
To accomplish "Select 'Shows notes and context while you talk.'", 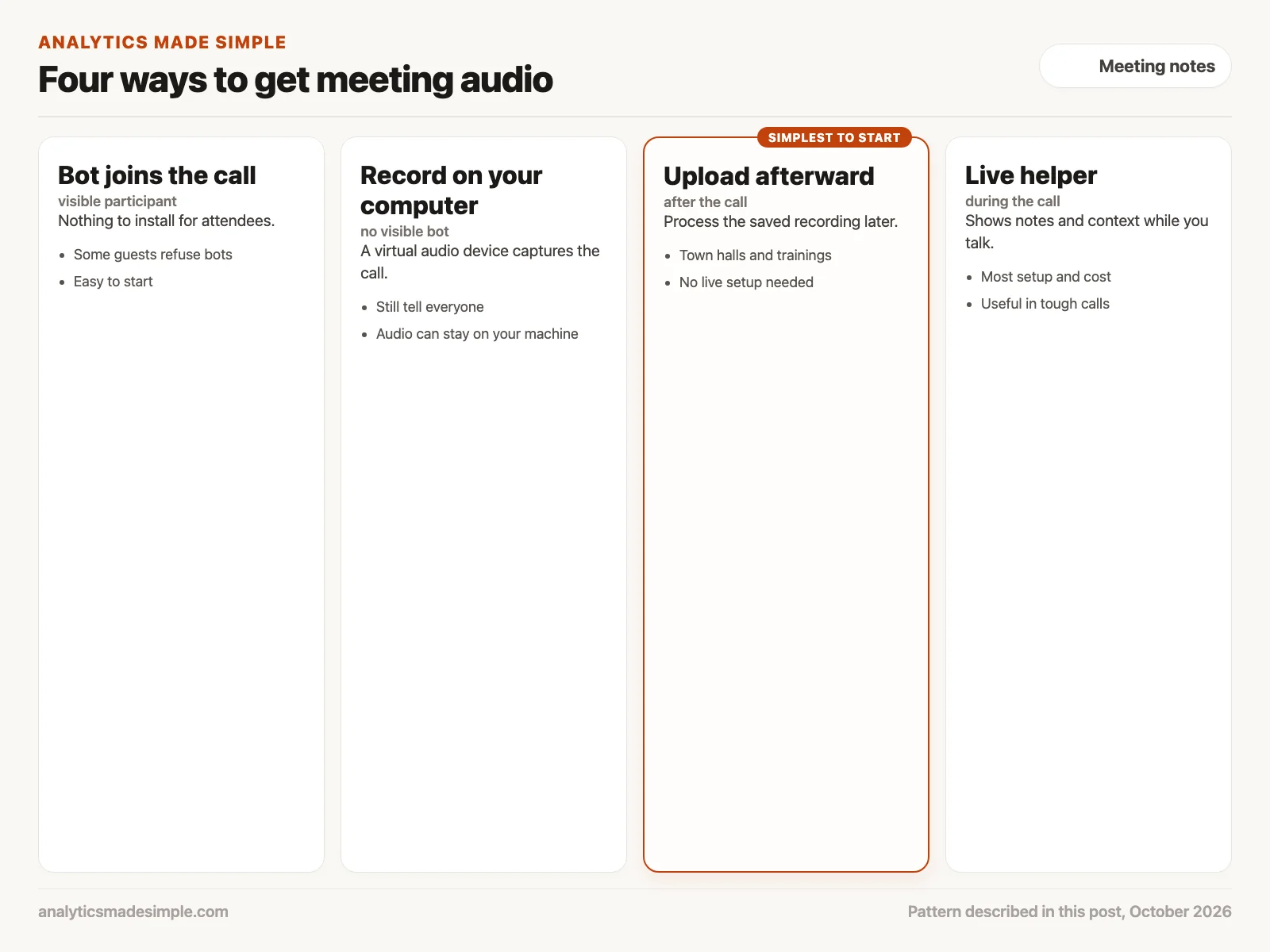I will pos(1087,232).
